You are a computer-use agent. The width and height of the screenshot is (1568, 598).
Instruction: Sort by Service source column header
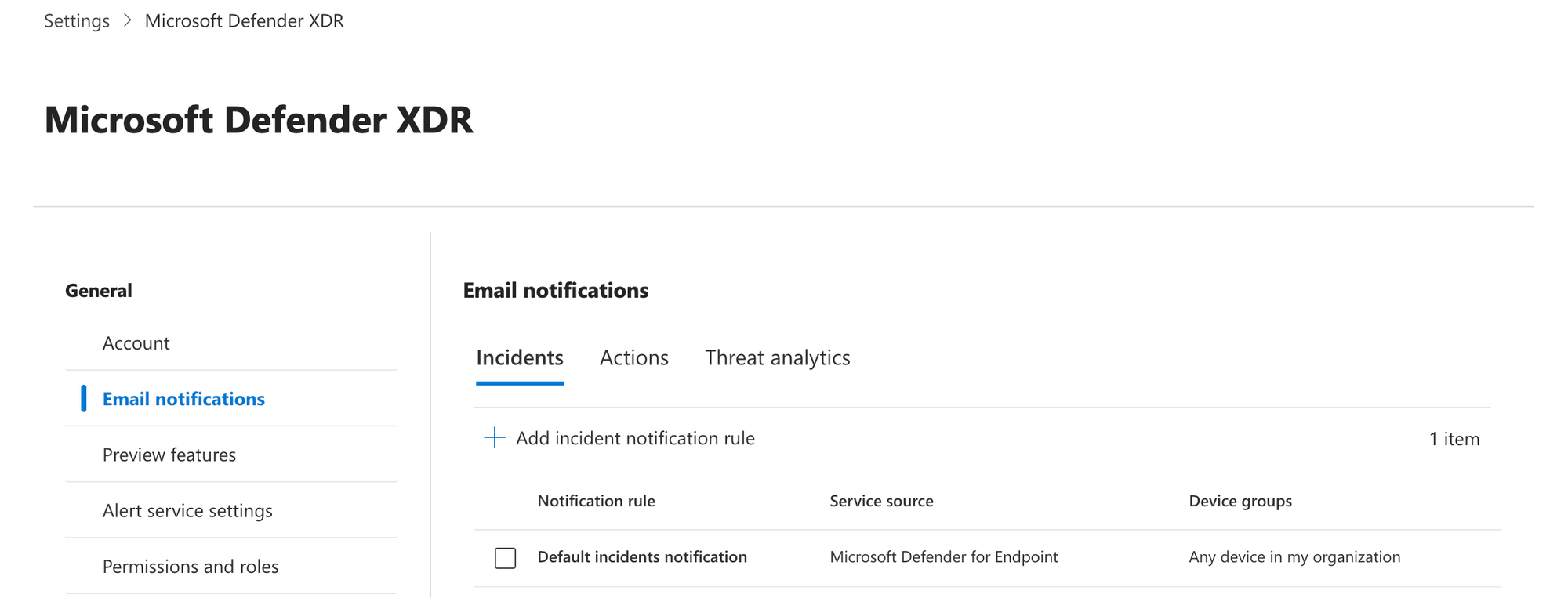pyautogui.click(x=881, y=501)
